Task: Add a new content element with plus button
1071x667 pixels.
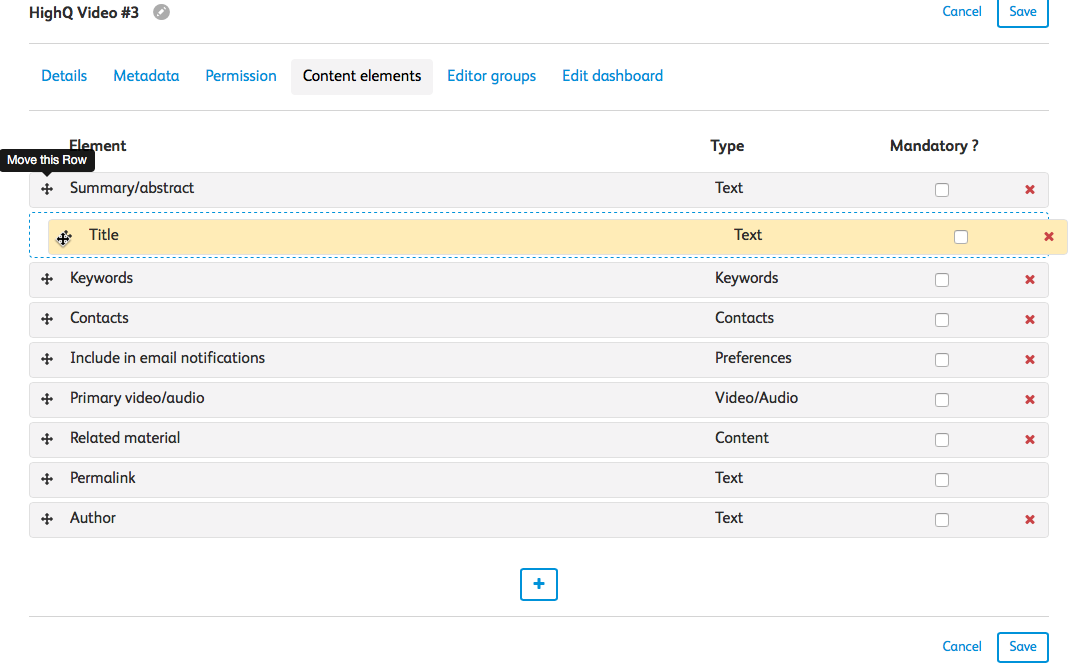Action: [538, 584]
